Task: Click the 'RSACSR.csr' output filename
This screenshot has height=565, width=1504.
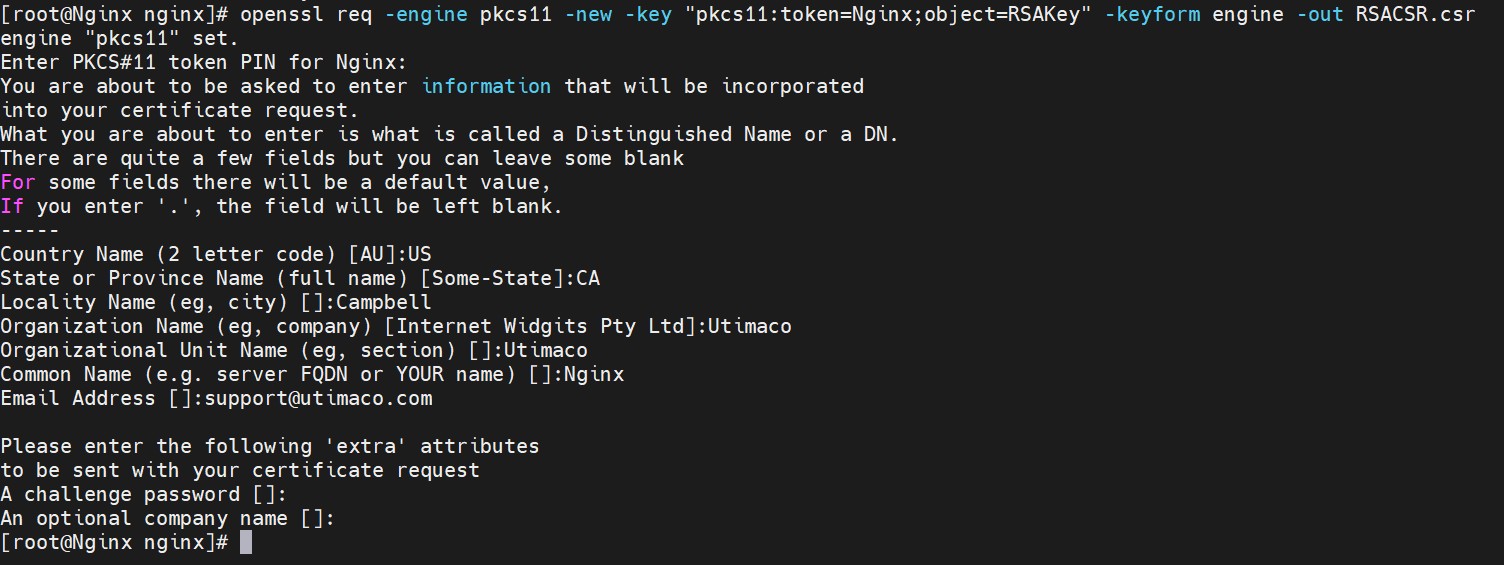Action: pos(1415,16)
